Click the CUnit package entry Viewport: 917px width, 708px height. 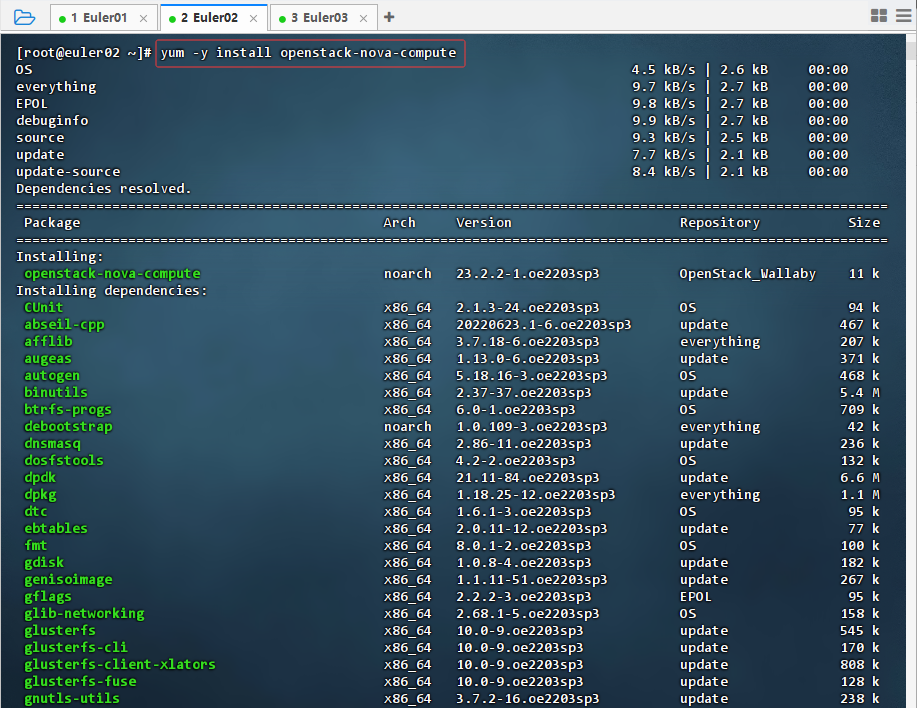coord(43,308)
